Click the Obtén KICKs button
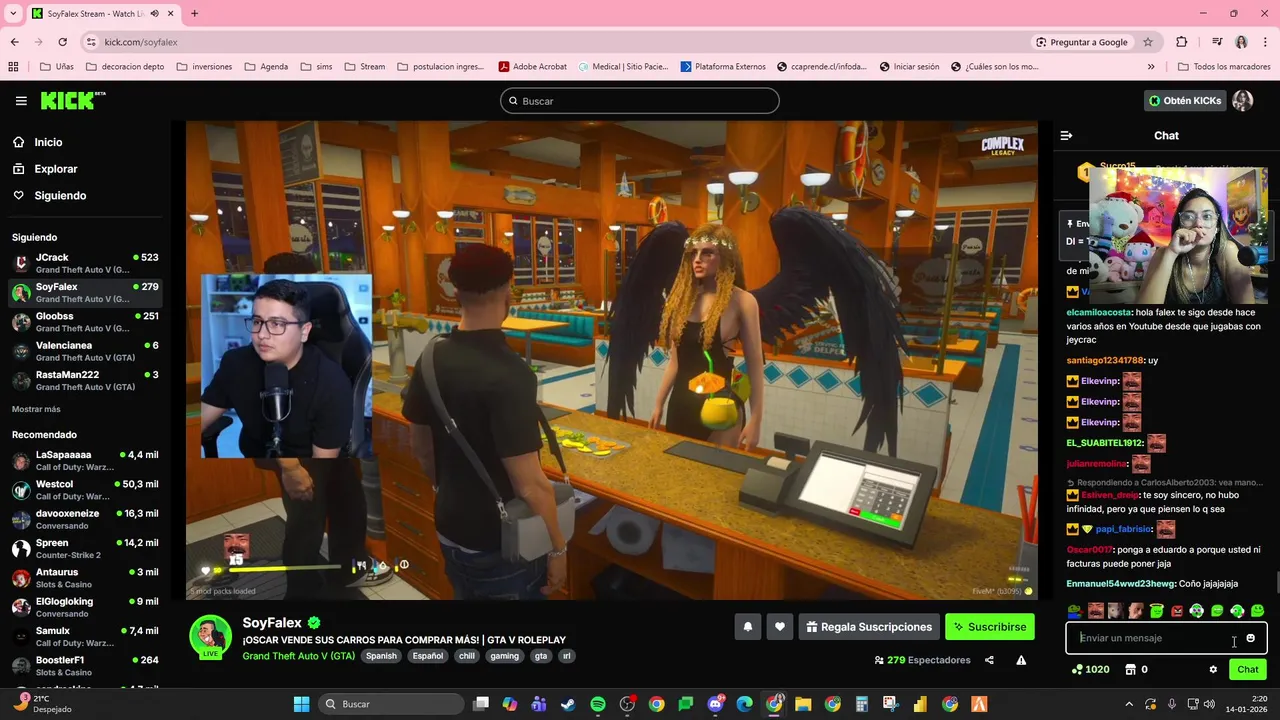Screen dimensions: 1280x720 click(1185, 101)
